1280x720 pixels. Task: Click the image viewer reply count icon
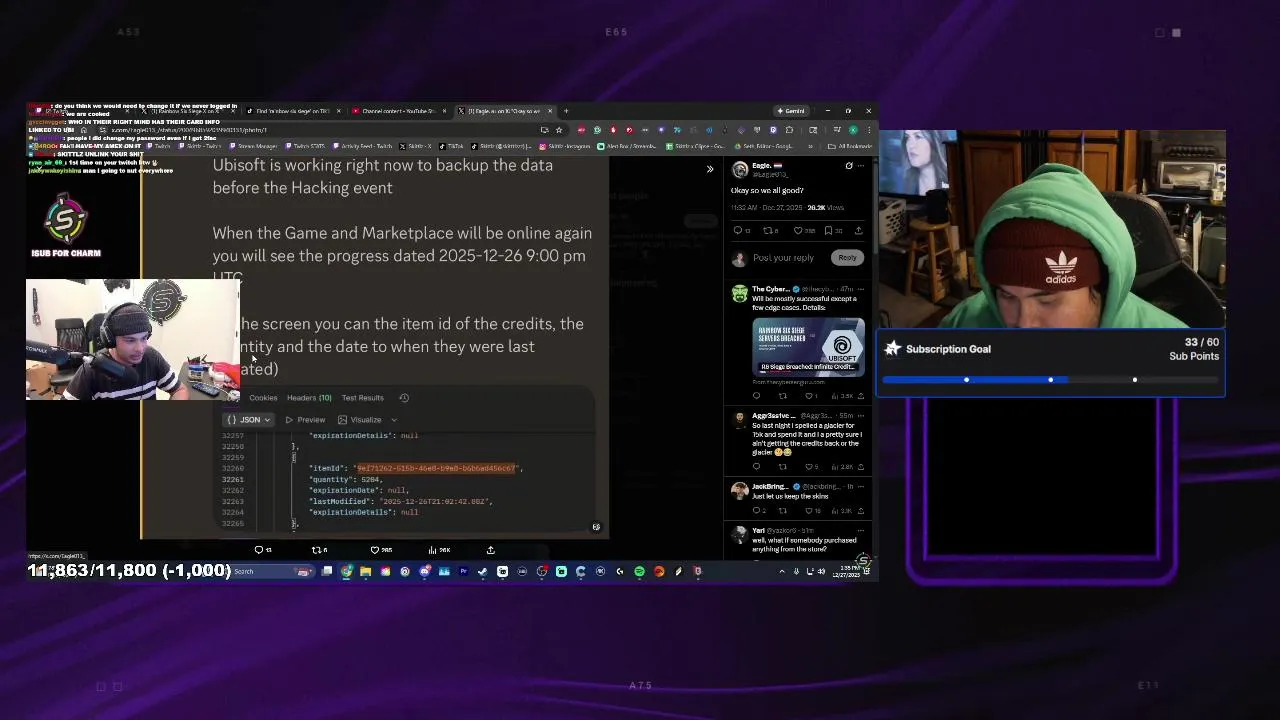point(259,550)
